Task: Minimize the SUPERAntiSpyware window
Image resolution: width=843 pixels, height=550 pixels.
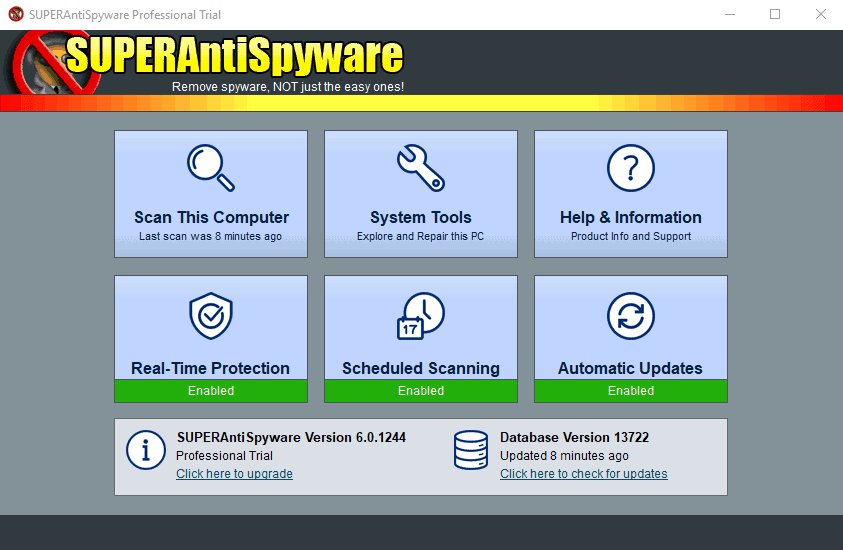Action: coord(730,15)
